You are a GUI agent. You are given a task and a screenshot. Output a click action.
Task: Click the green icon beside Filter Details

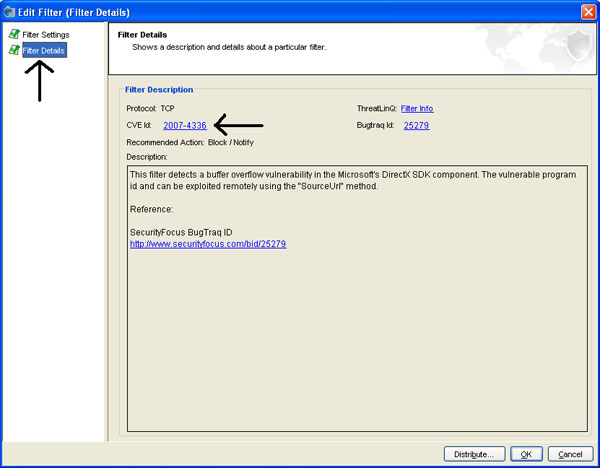(x=14, y=49)
